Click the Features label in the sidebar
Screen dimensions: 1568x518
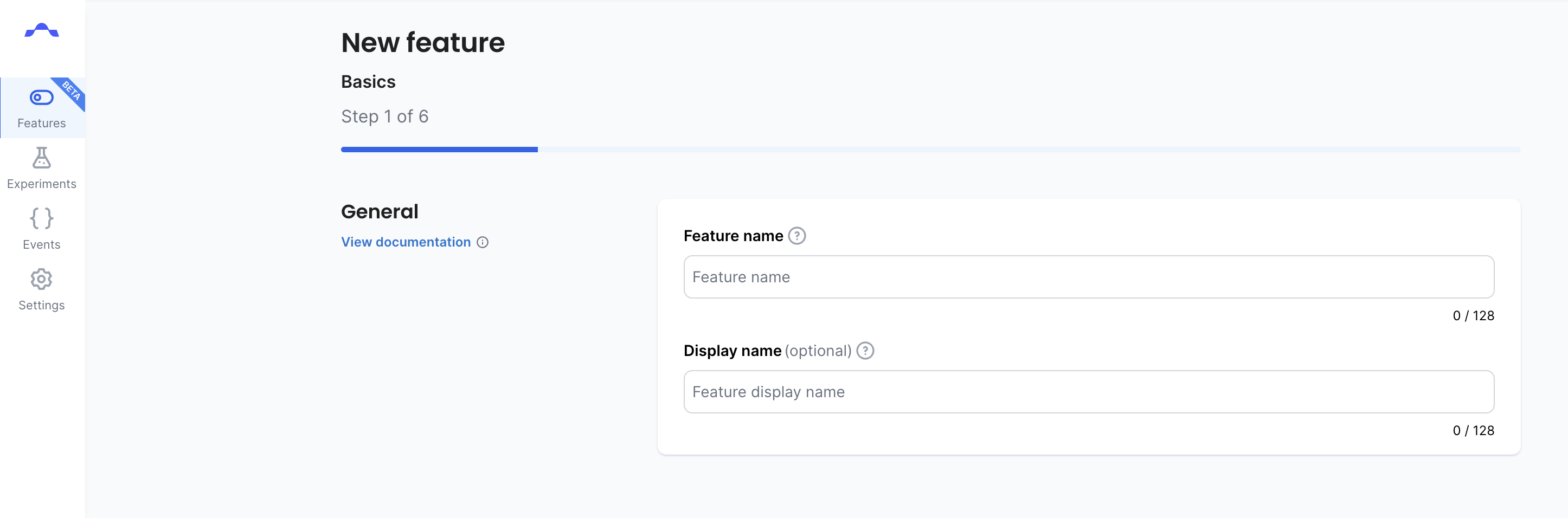pyautogui.click(x=41, y=123)
